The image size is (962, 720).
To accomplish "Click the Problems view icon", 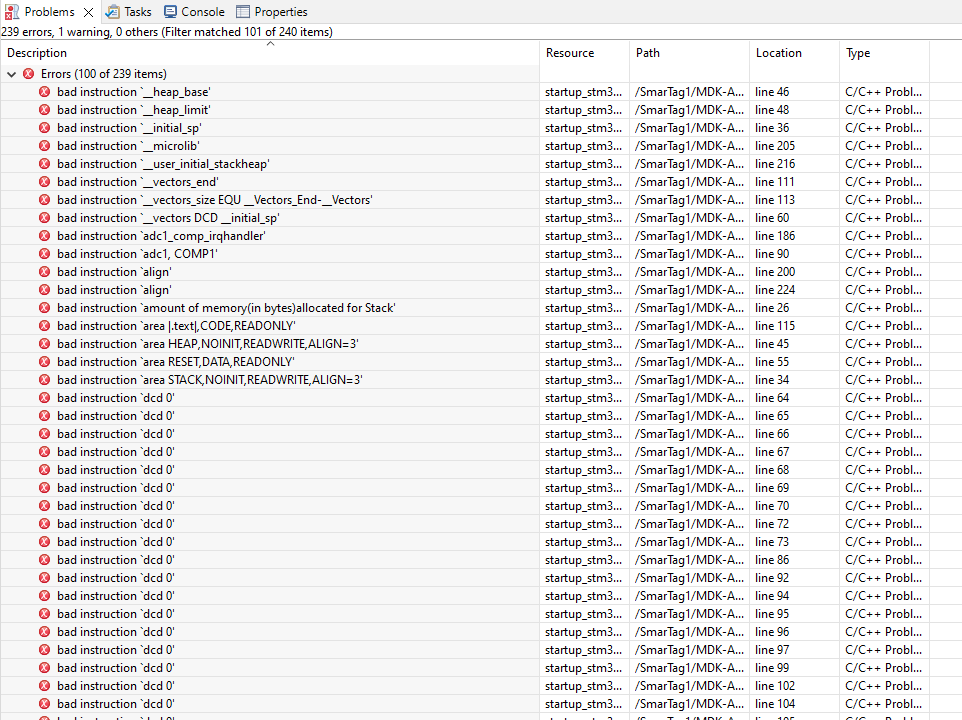I will 14,11.
